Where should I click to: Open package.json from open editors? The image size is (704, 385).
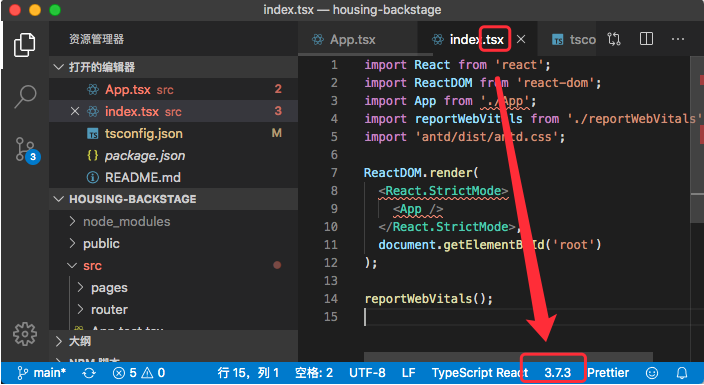click(174, 155)
